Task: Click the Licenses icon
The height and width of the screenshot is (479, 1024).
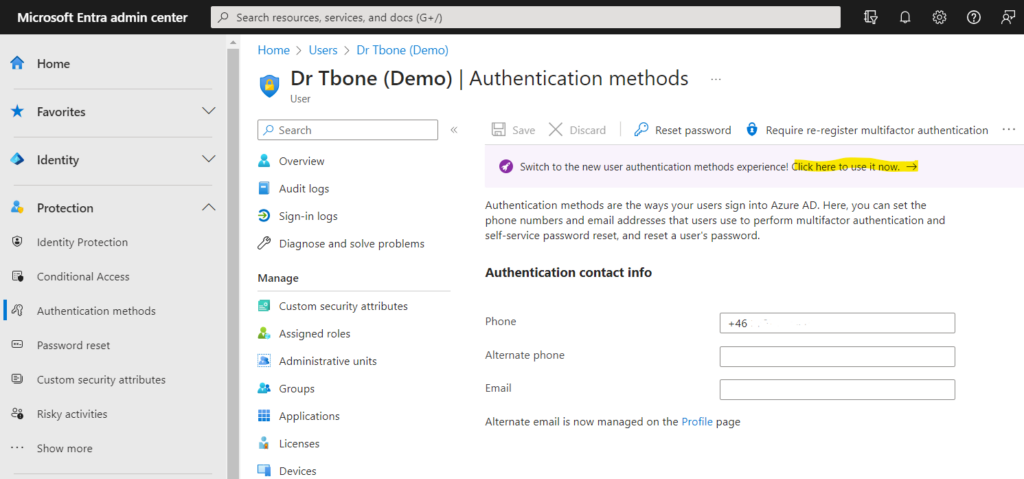Action: [x=264, y=443]
